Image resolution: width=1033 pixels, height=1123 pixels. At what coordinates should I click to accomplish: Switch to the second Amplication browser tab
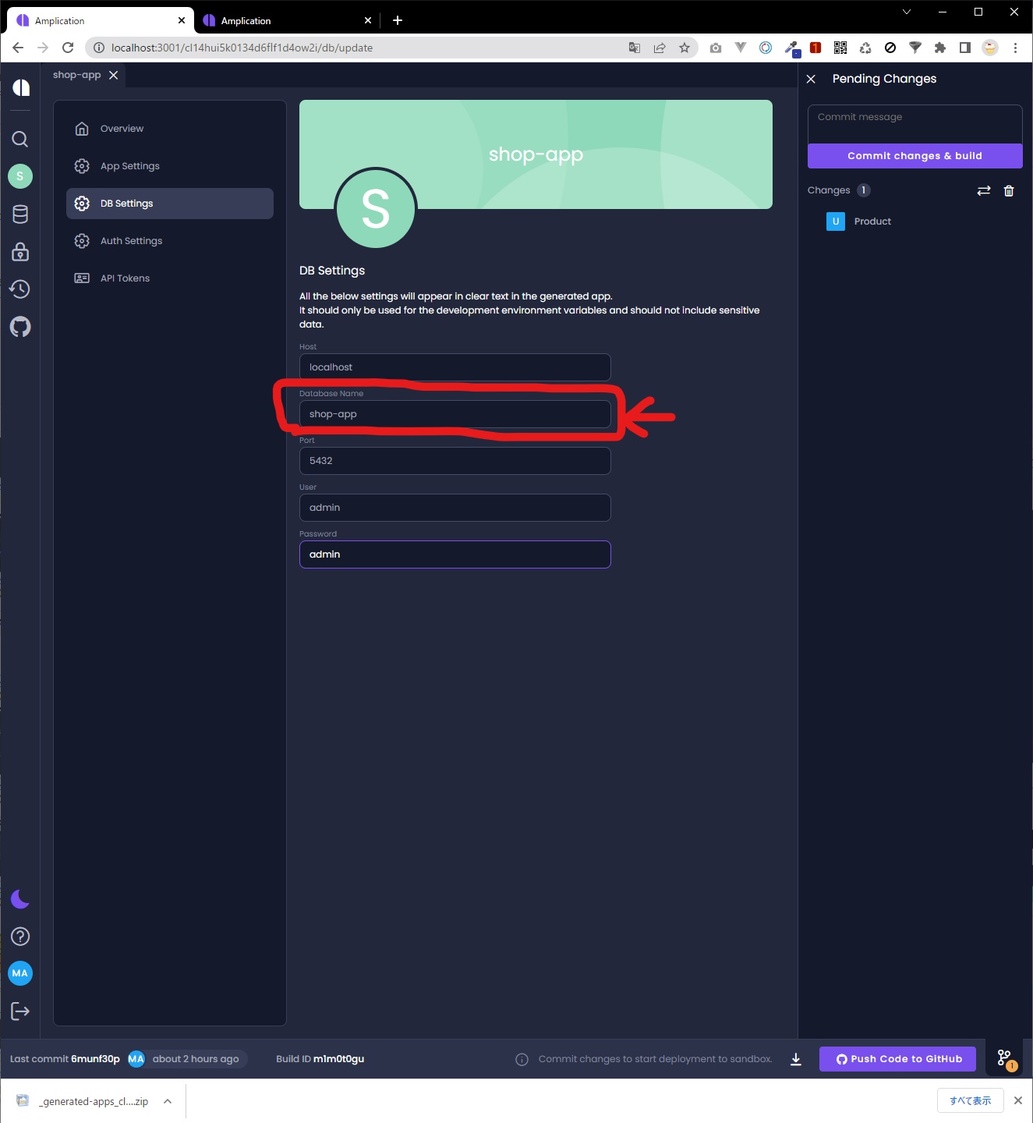pyautogui.click(x=287, y=21)
